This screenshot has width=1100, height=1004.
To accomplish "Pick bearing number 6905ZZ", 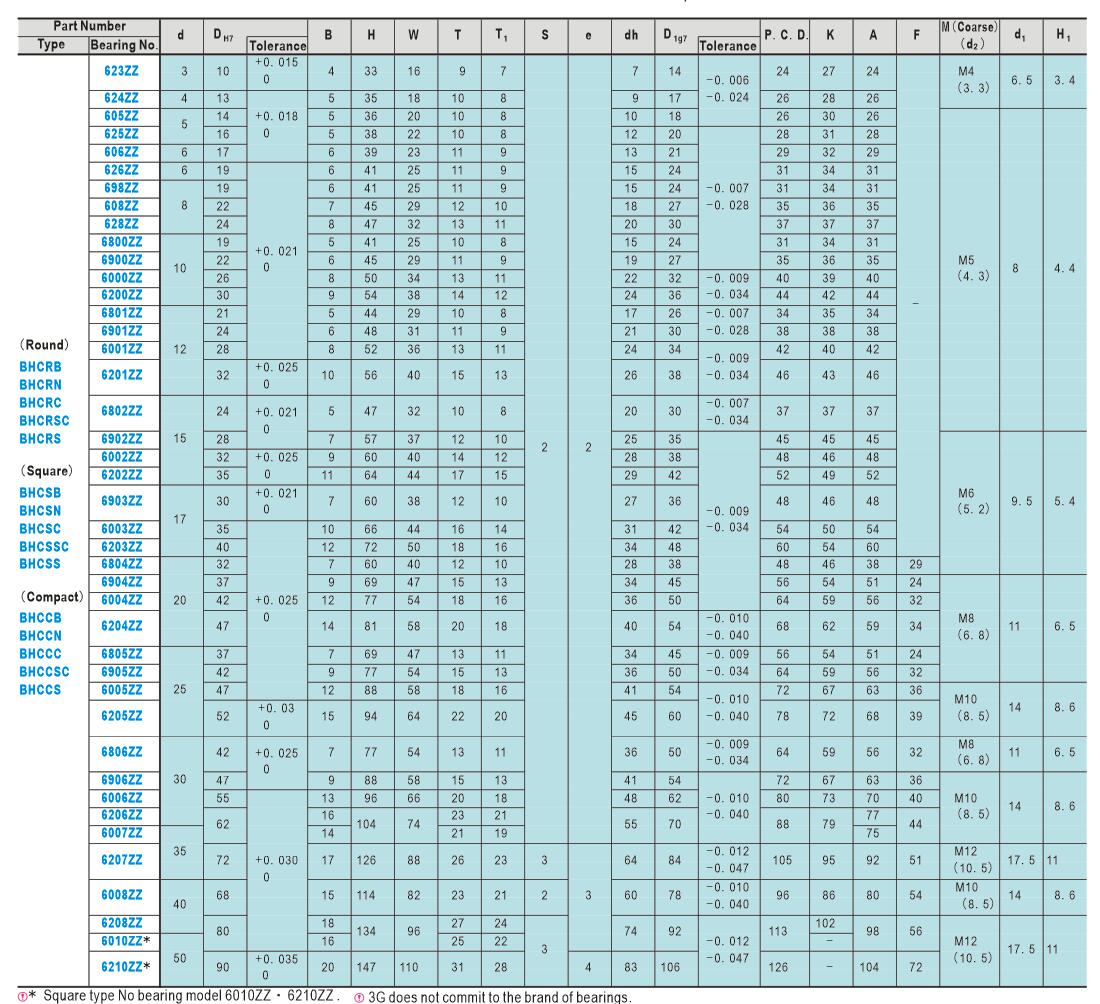I will [121, 672].
